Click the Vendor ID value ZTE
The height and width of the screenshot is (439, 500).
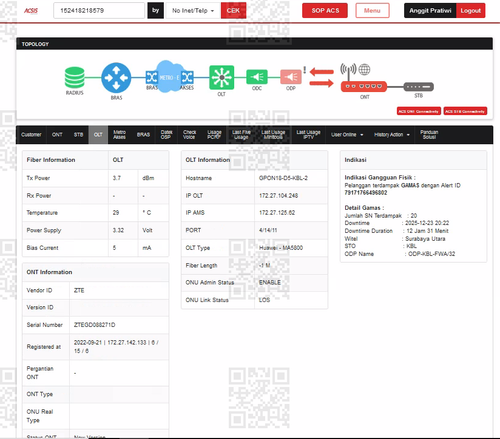click(x=79, y=290)
